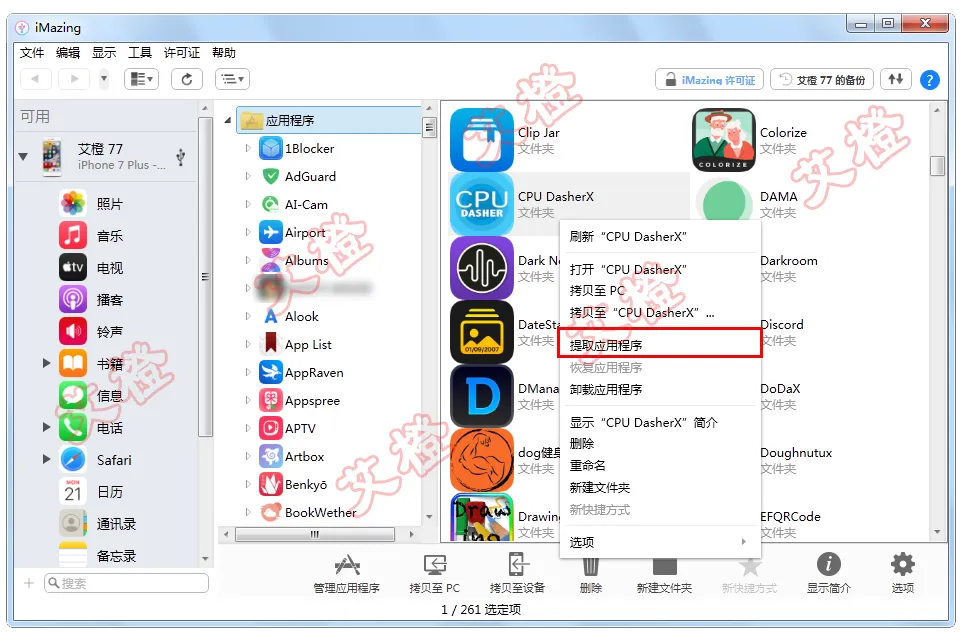Expand the 选项 submenu in context menu

click(743, 542)
